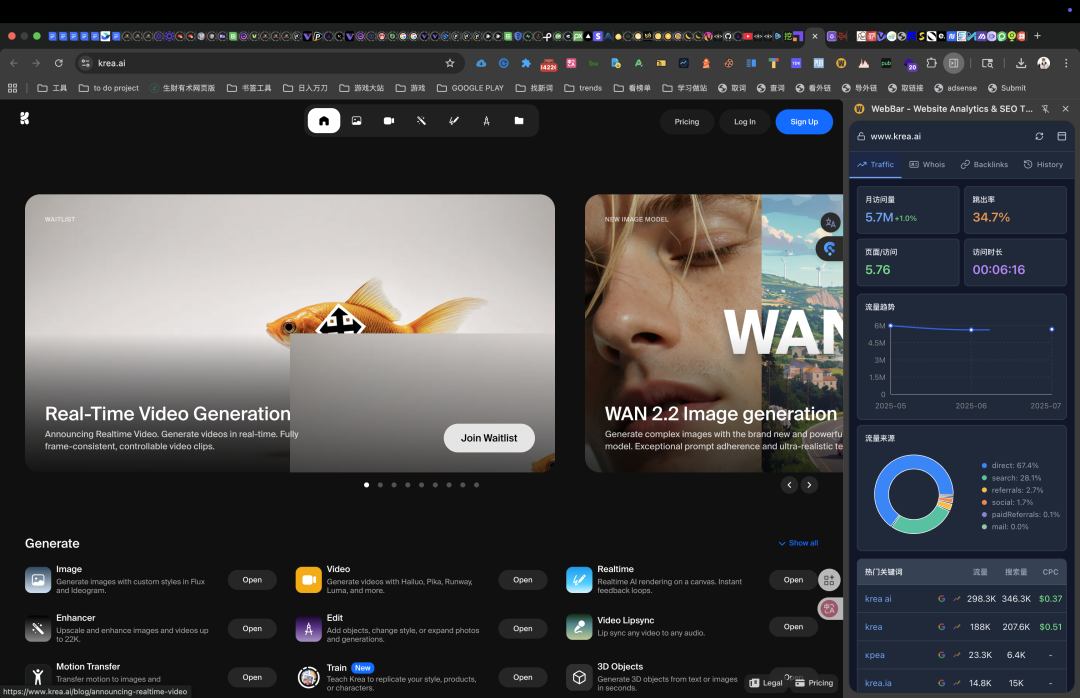The height and width of the screenshot is (698, 1080).
Task: Pin the WebBar side panel
Action: [1046, 109]
